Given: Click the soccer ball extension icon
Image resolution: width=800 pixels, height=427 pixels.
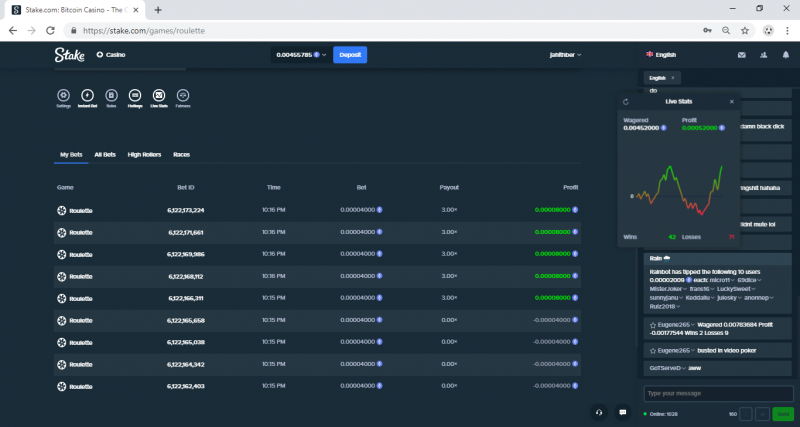Looking at the screenshot, I should click(x=768, y=31).
